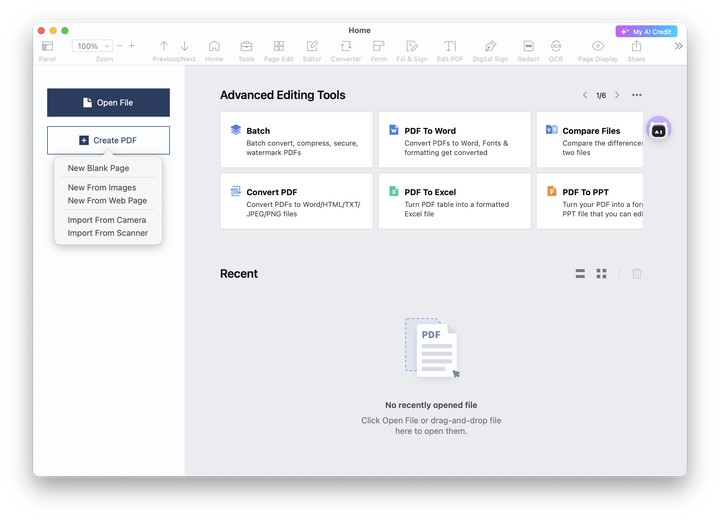Open the Fill & Sign tool
This screenshot has width=720, height=520.
click(x=412, y=46)
